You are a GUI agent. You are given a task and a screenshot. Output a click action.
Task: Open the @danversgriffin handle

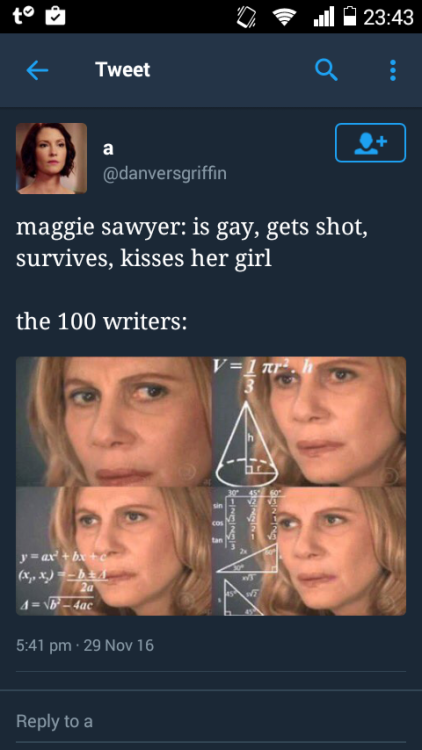(165, 174)
